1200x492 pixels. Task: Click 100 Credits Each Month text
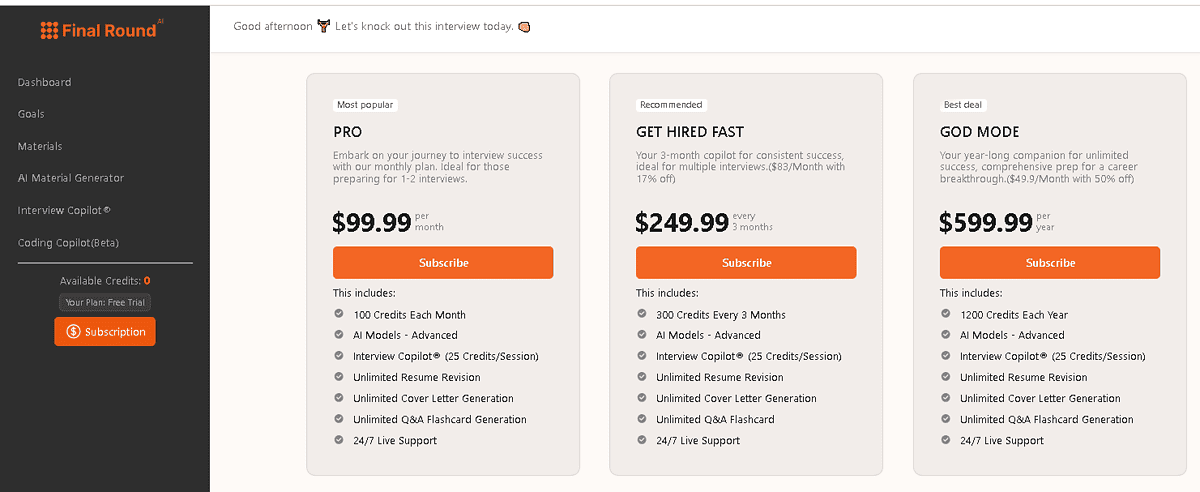[x=409, y=314]
